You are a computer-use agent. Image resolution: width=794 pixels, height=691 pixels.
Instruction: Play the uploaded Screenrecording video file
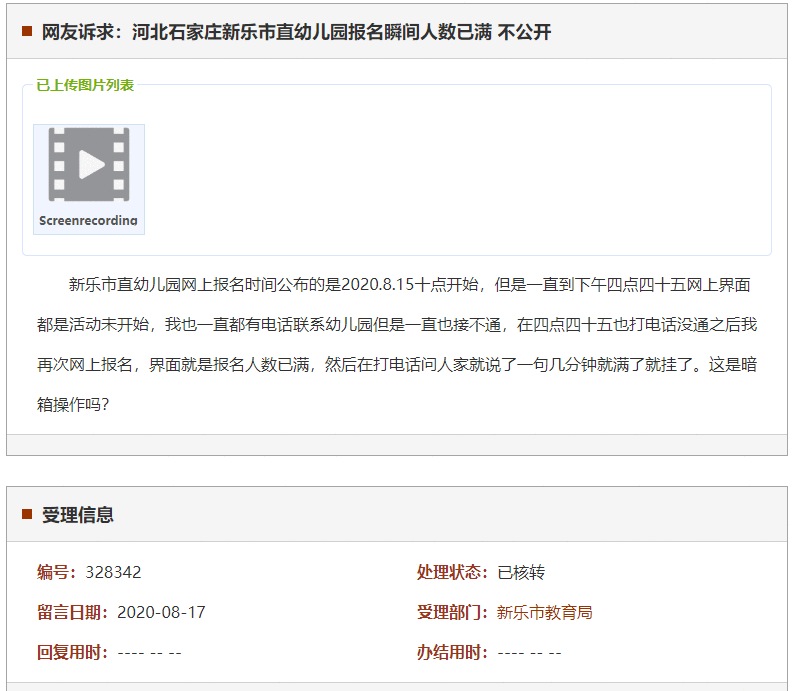(x=89, y=165)
